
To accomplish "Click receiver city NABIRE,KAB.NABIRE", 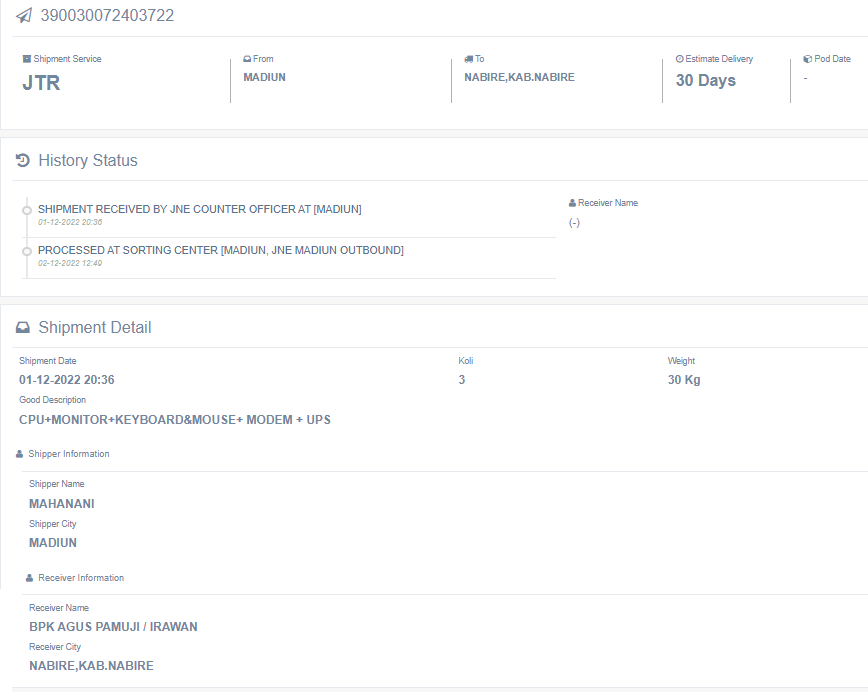I will (91, 666).
